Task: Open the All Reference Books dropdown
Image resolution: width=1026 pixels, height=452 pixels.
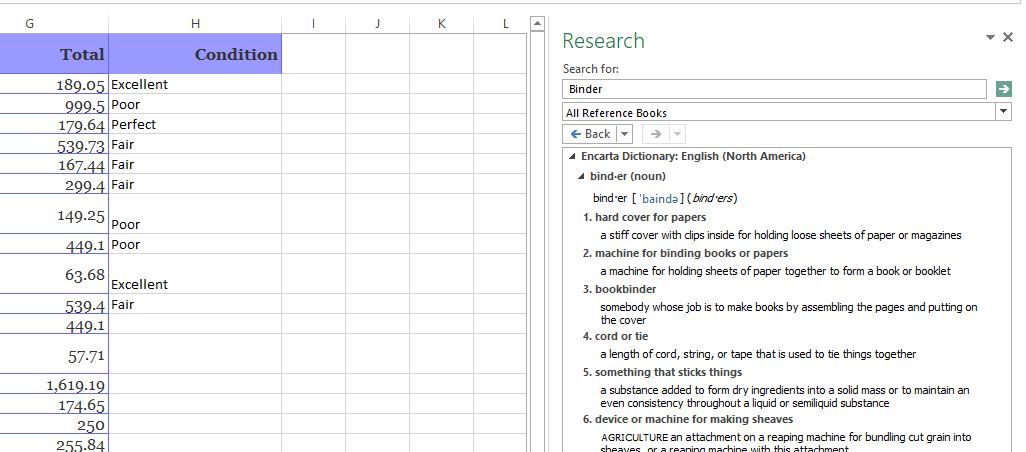Action: pyautogui.click(x=1004, y=112)
